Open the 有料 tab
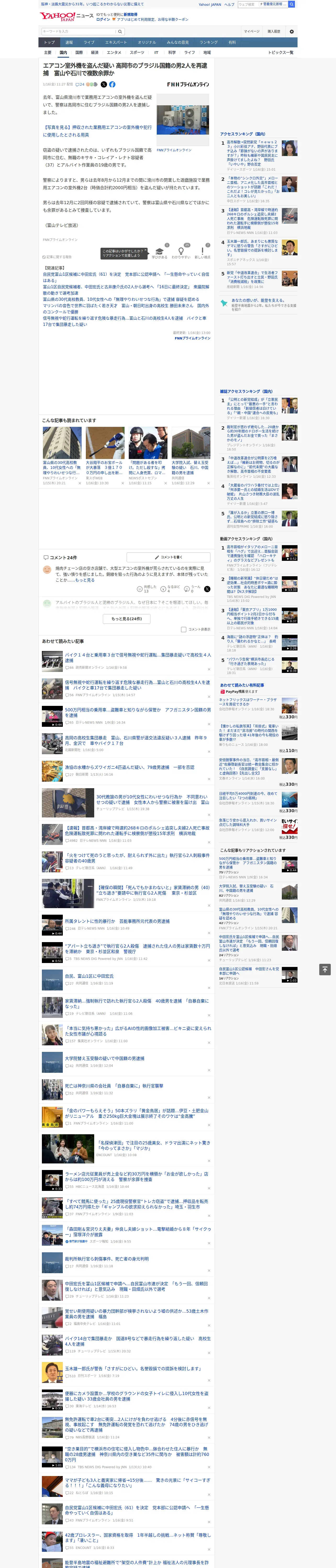Screen dimensions: 336x1568 [232, 42]
